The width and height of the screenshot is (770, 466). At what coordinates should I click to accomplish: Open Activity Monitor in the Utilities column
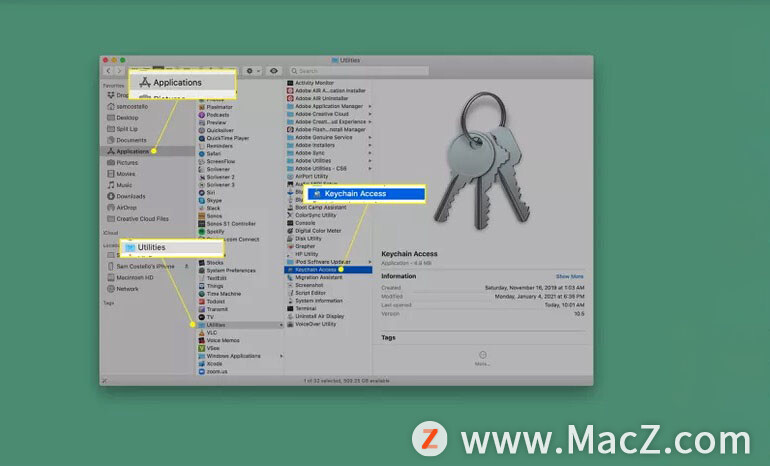tap(314, 83)
